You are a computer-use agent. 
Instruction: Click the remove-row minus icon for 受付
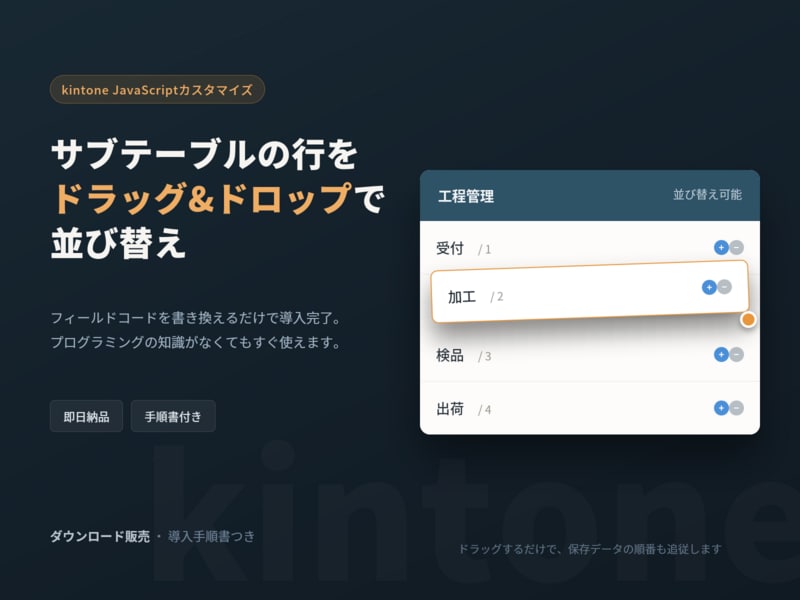(x=736, y=247)
